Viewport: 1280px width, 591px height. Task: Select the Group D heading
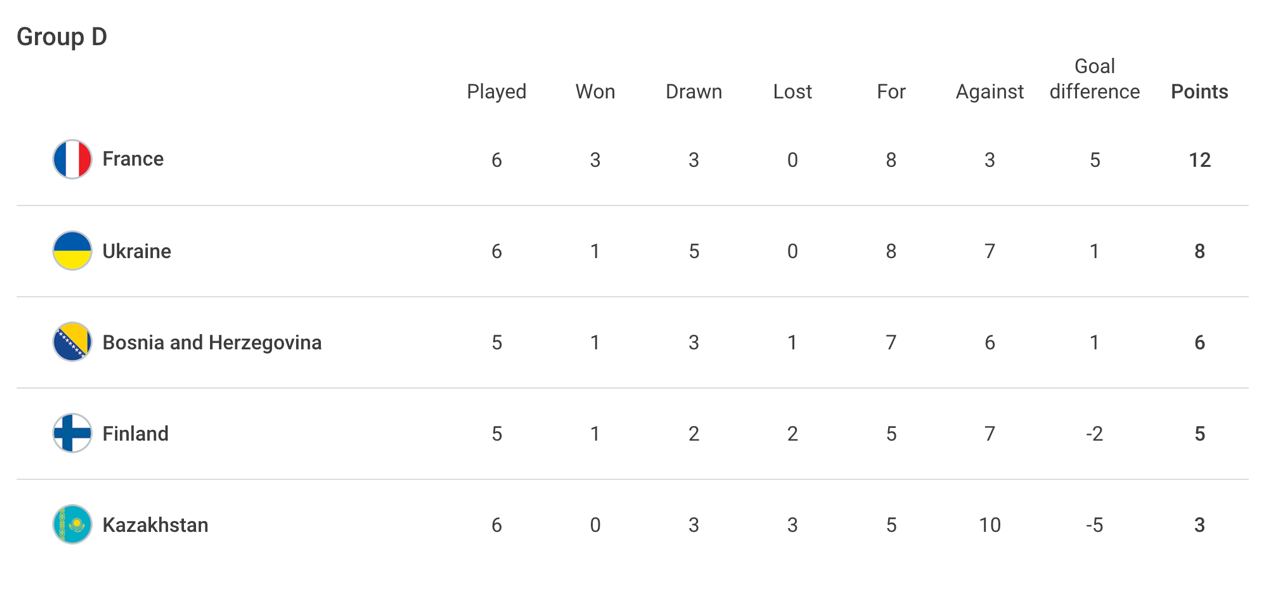click(x=62, y=37)
